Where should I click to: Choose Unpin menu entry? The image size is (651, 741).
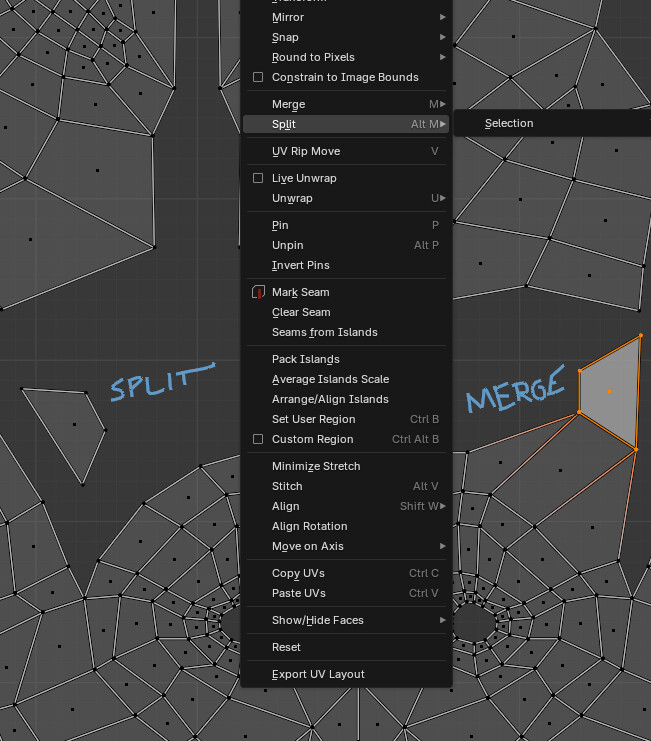coord(346,245)
